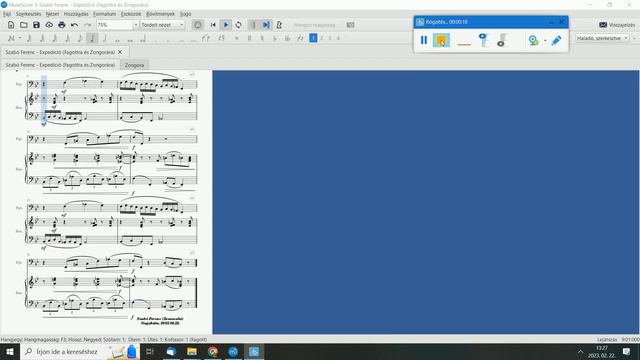Toggle 'Hangzó magasság' concert pitch button

314,25
